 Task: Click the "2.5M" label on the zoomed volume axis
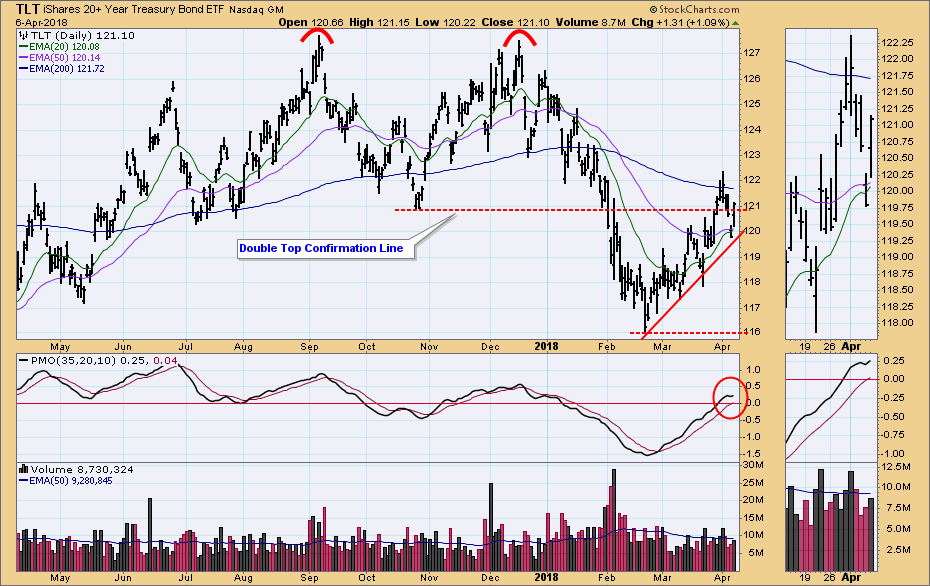coord(898,550)
